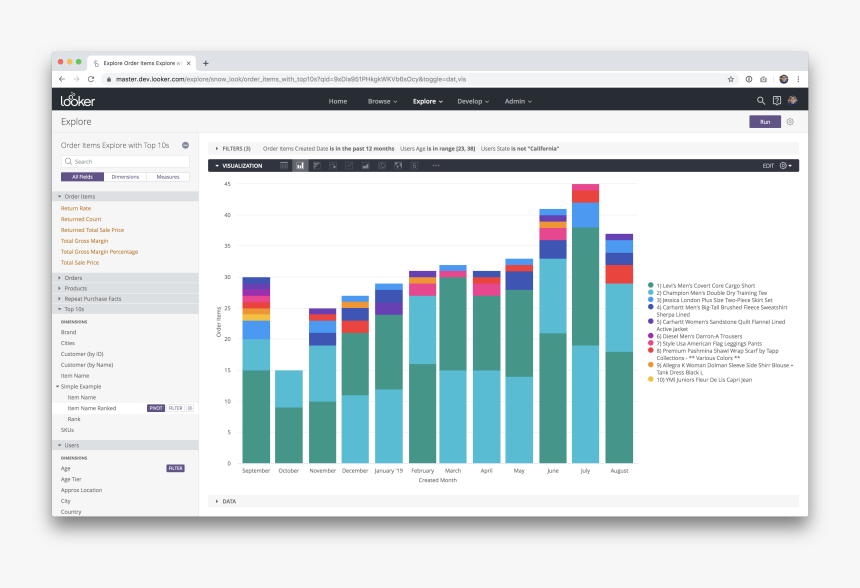
Task: Select the column chart visualization icon
Action: point(300,166)
